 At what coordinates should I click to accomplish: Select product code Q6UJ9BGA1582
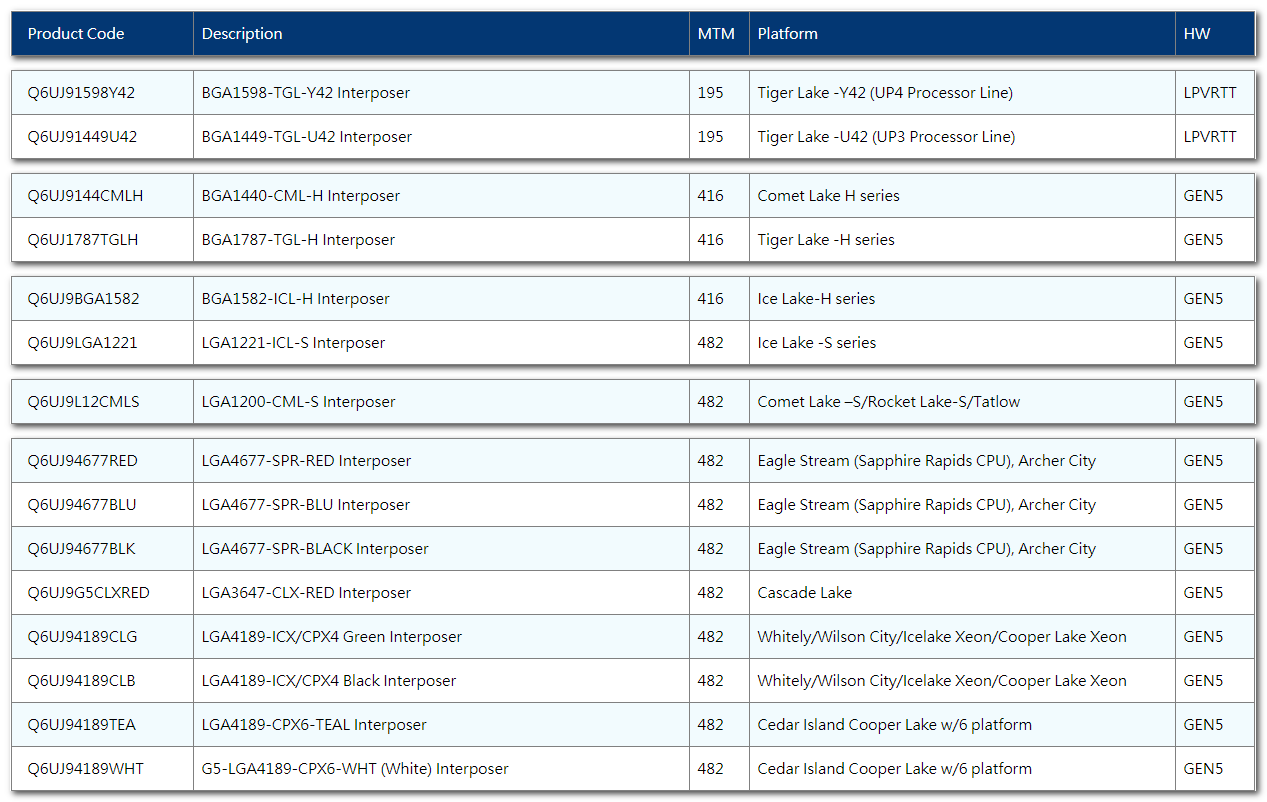(x=84, y=299)
